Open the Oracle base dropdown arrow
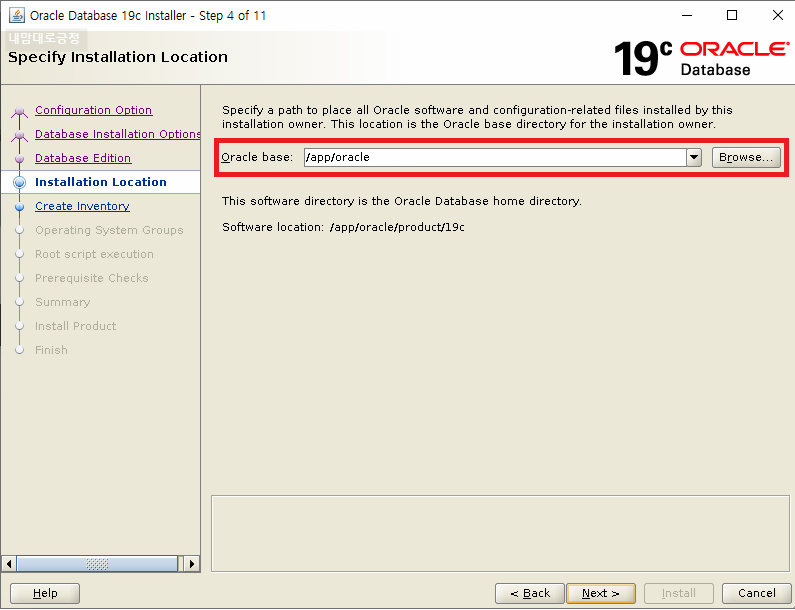The height and width of the screenshot is (610, 795). pos(694,157)
